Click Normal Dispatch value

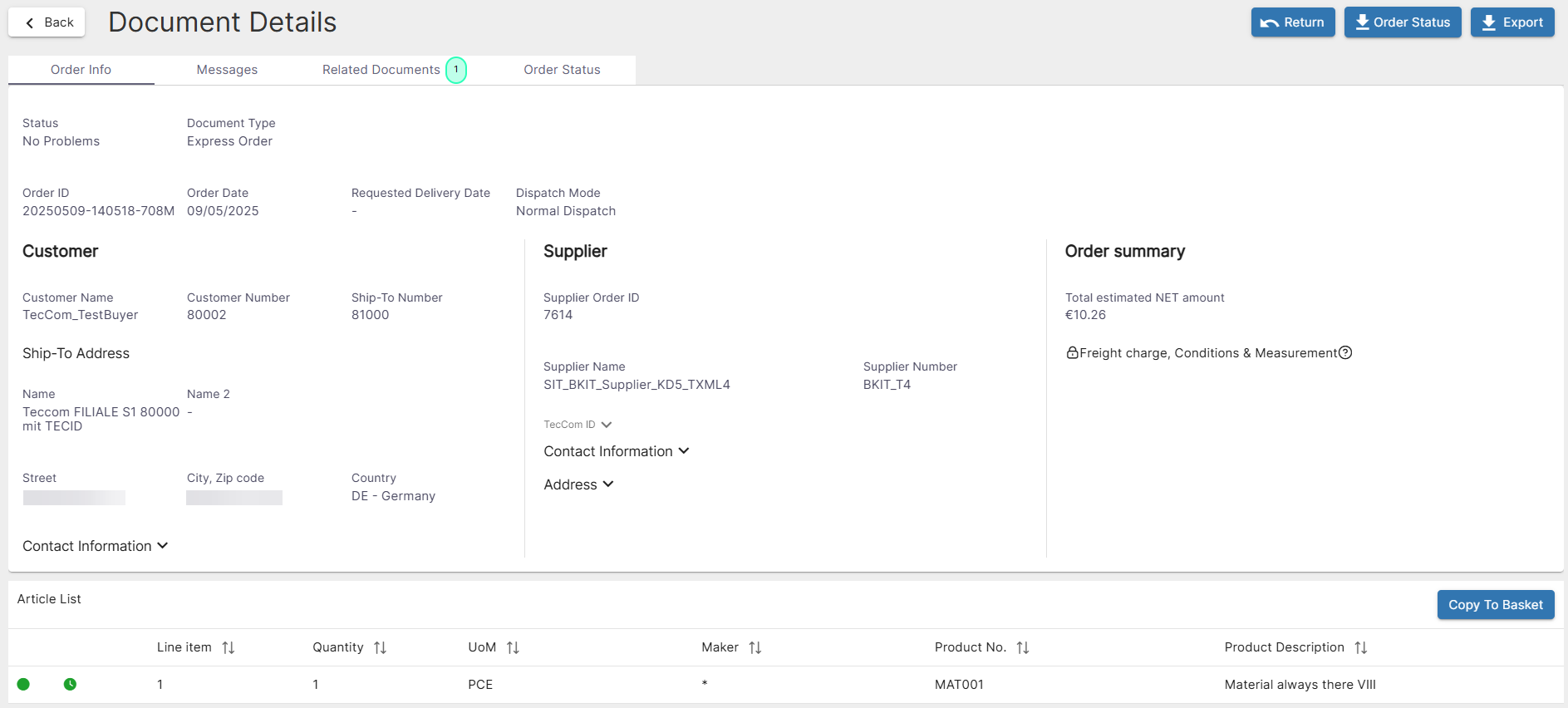(566, 211)
